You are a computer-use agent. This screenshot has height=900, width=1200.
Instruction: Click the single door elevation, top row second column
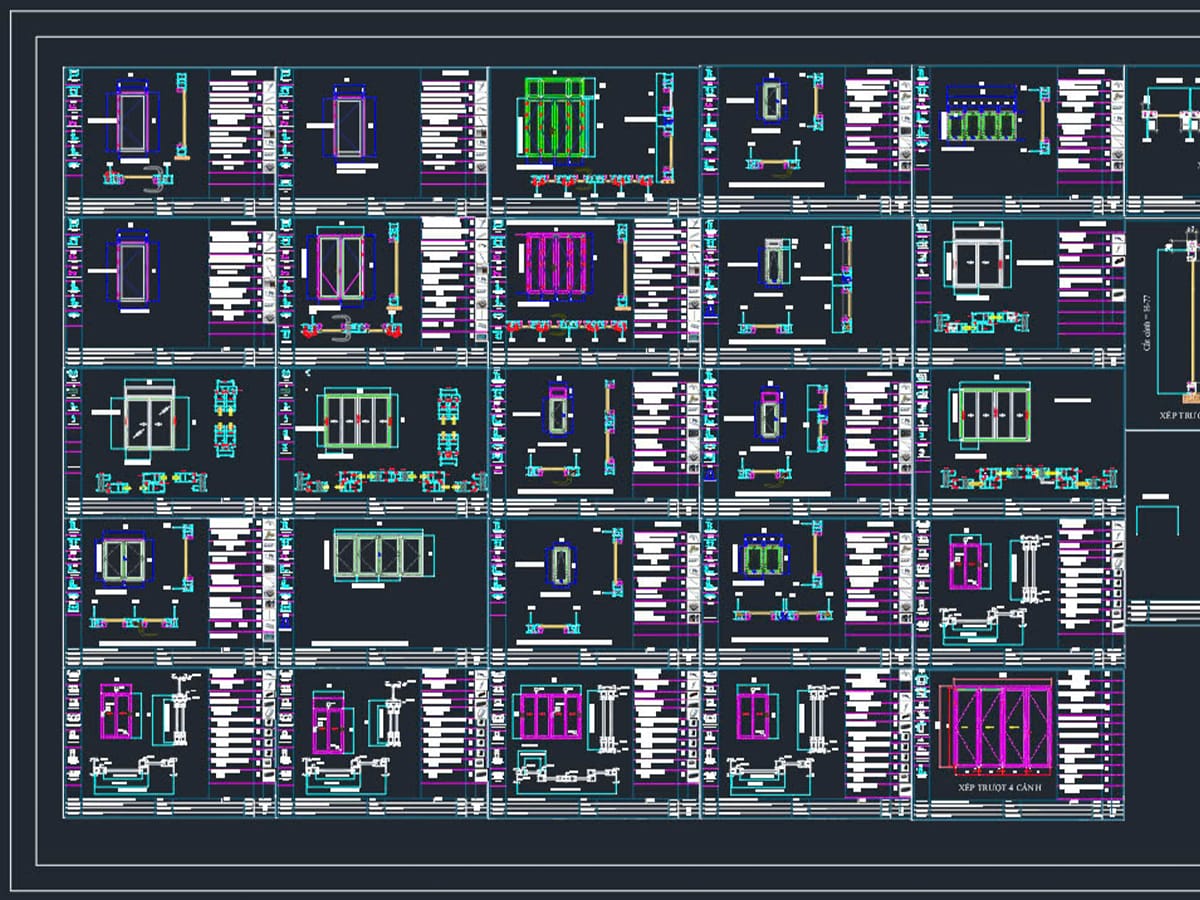[x=348, y=126]
